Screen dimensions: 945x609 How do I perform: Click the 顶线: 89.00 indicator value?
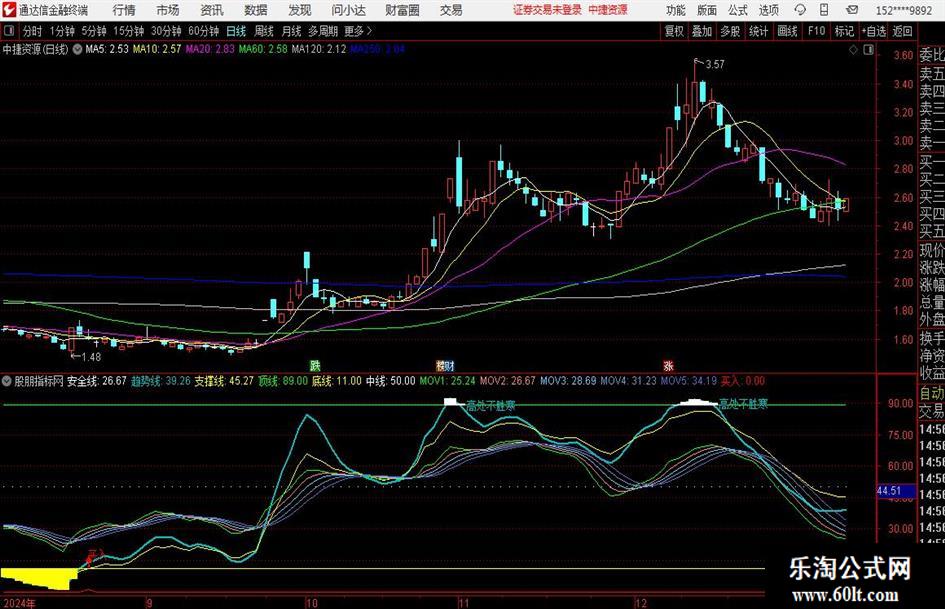pyautogui.click(x=283, y=381)
